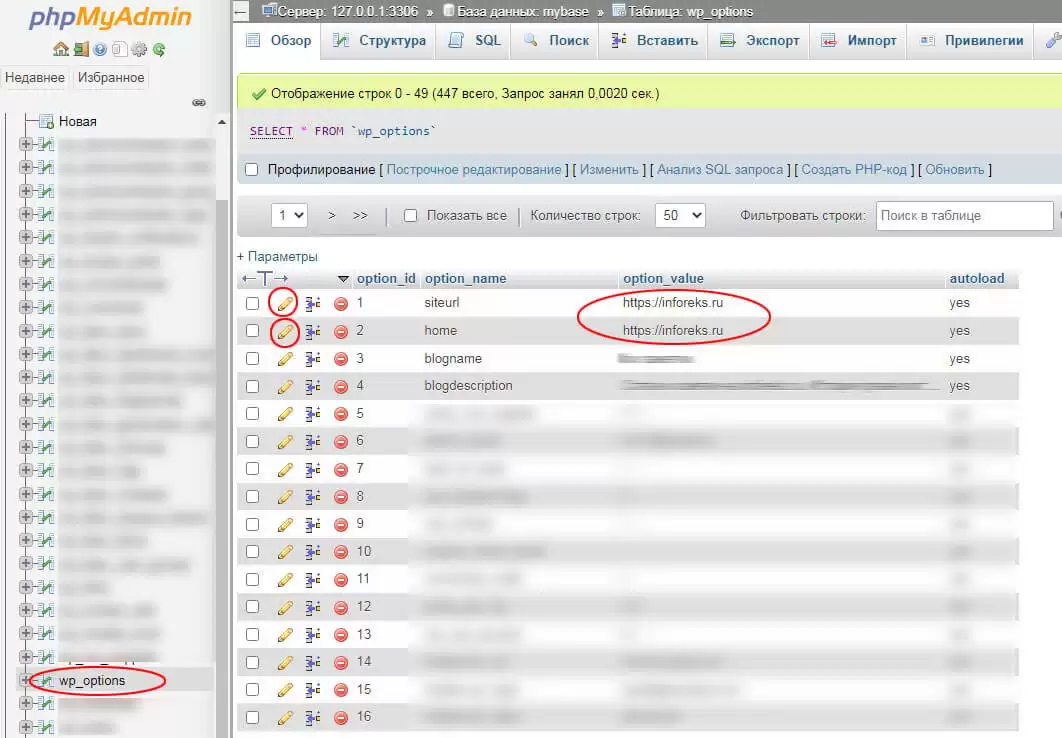This screenshot has height=738, width=1062.
Task: Click red delete icon for blogdescription row
Action: tap(341, 386)
